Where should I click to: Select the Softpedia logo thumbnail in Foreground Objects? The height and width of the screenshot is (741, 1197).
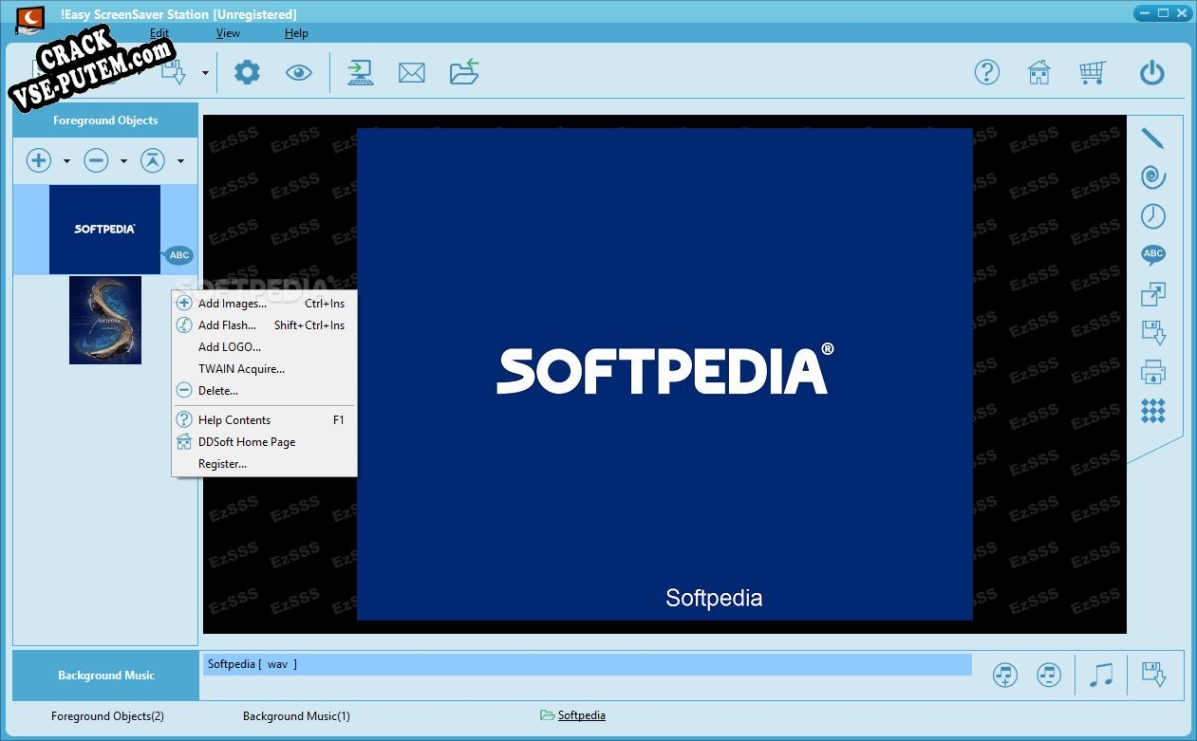pyautogui.click(x=104, y=229)
